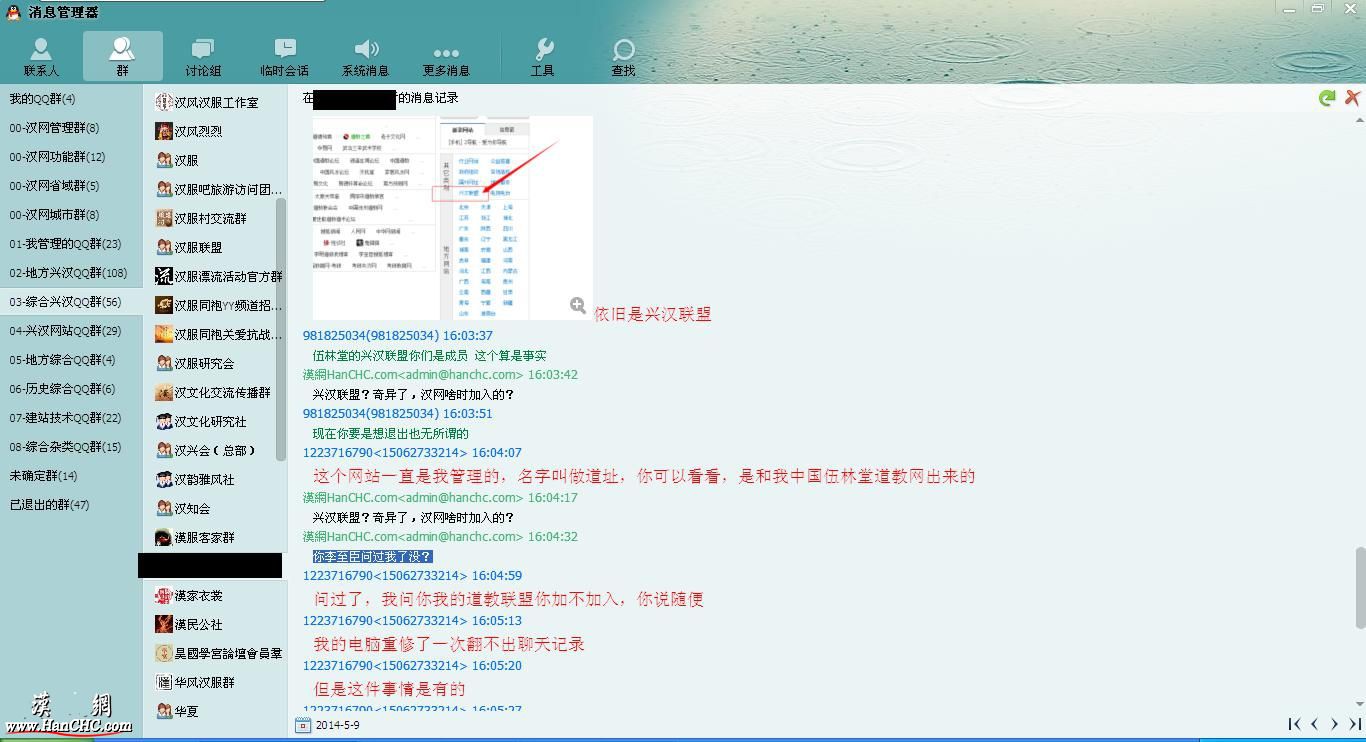Expand the 我的QQ群 category
This screenshot has width=1366, height=742.
click(x=42, y=99)
